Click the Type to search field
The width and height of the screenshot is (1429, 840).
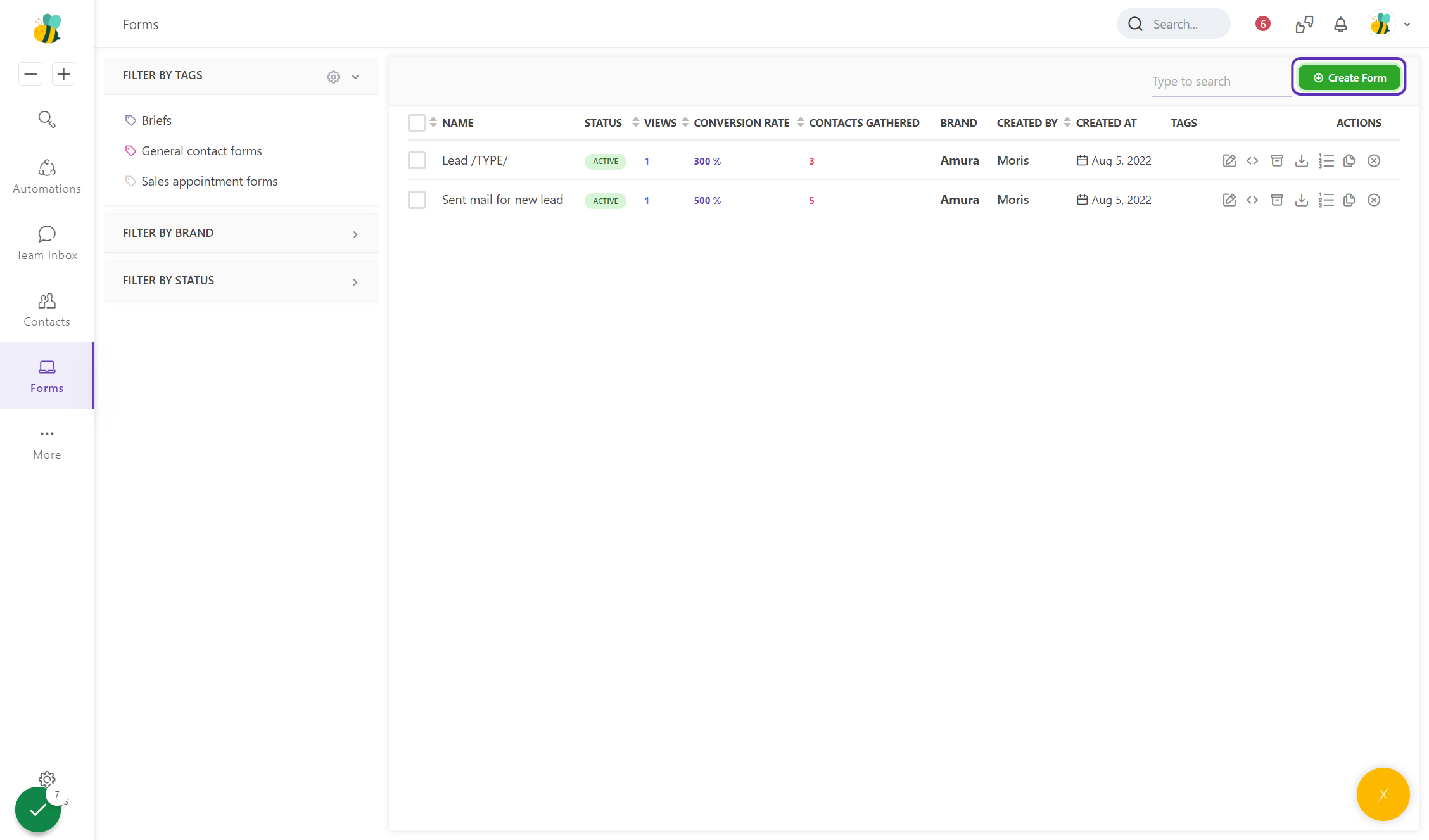click(1221, 82)
